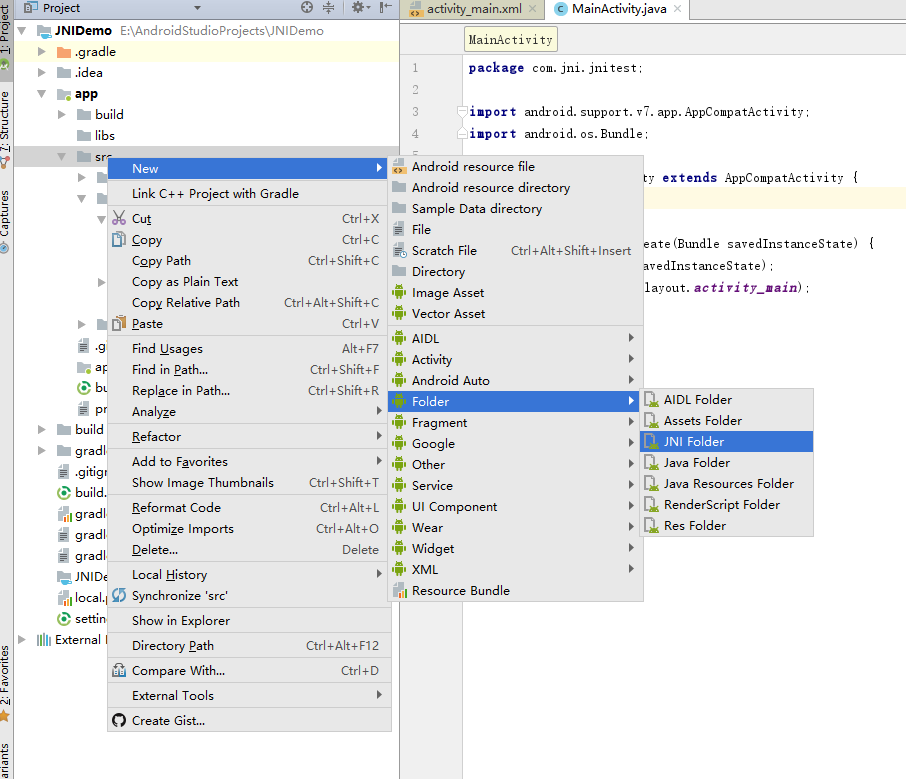Close the activity_main.xml tab

(x=533, y=9)
